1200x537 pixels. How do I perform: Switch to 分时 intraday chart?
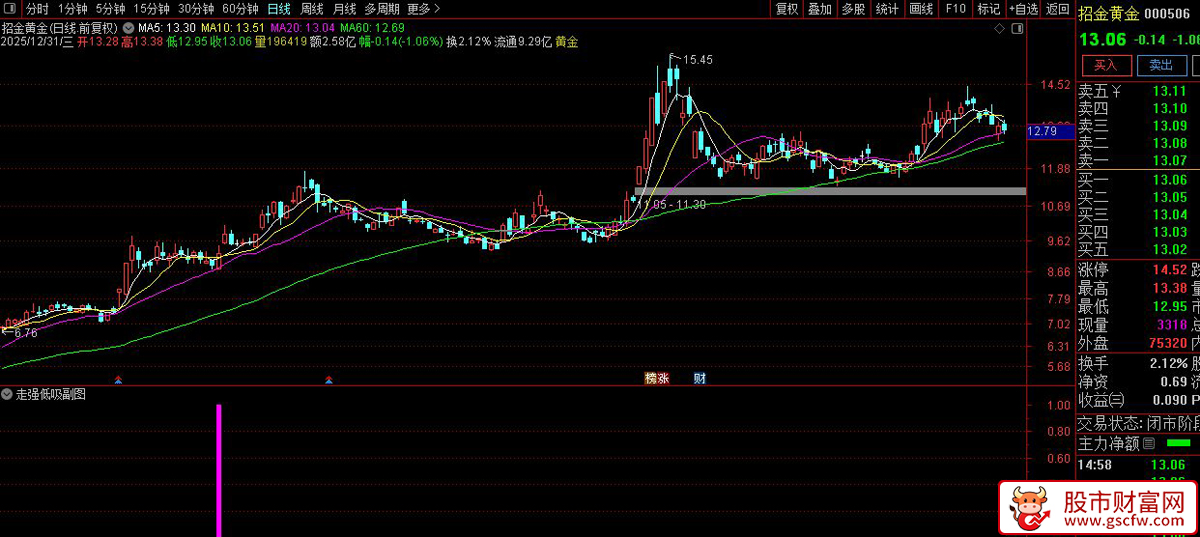point(36,9)
